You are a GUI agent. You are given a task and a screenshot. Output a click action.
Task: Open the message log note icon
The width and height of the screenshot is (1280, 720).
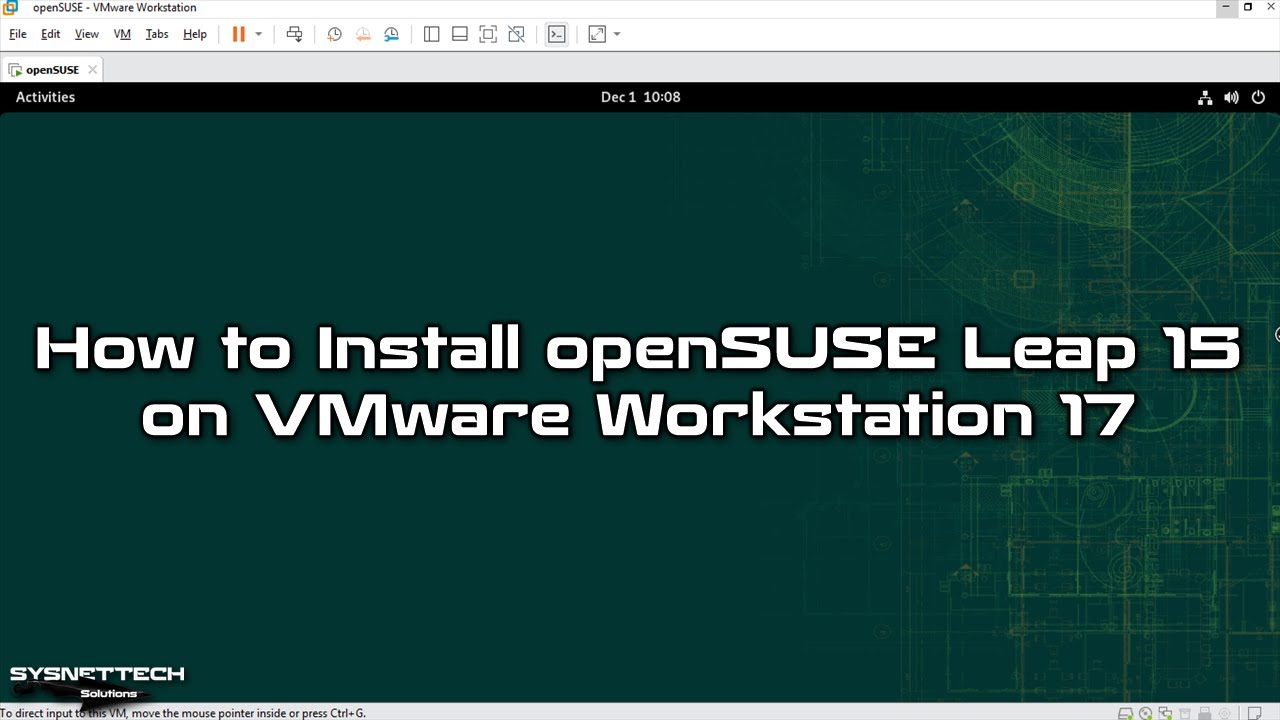point(1253,714)
